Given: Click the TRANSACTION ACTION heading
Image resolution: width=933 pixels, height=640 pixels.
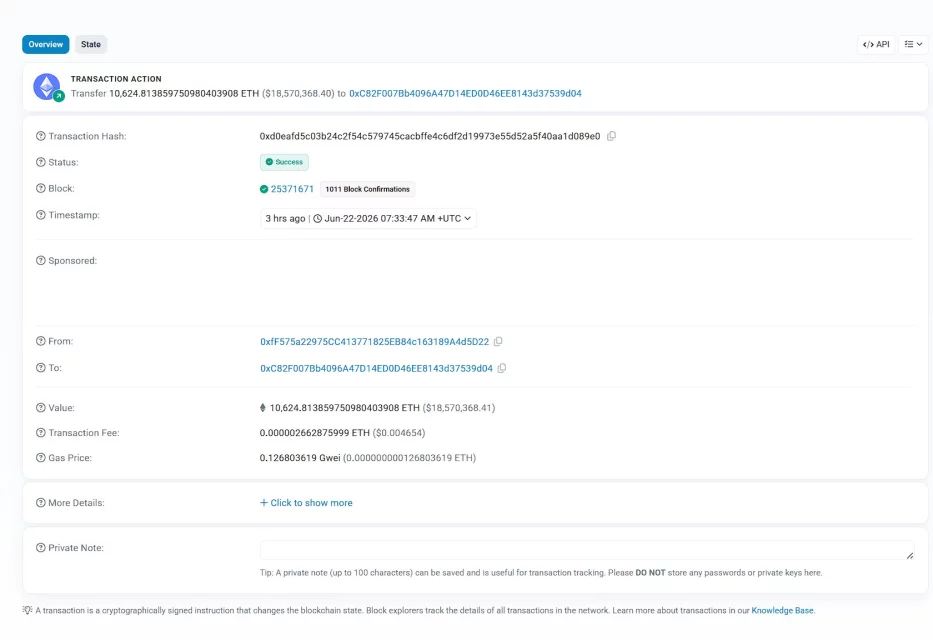Looking at the screenshot, I should 116,79.
